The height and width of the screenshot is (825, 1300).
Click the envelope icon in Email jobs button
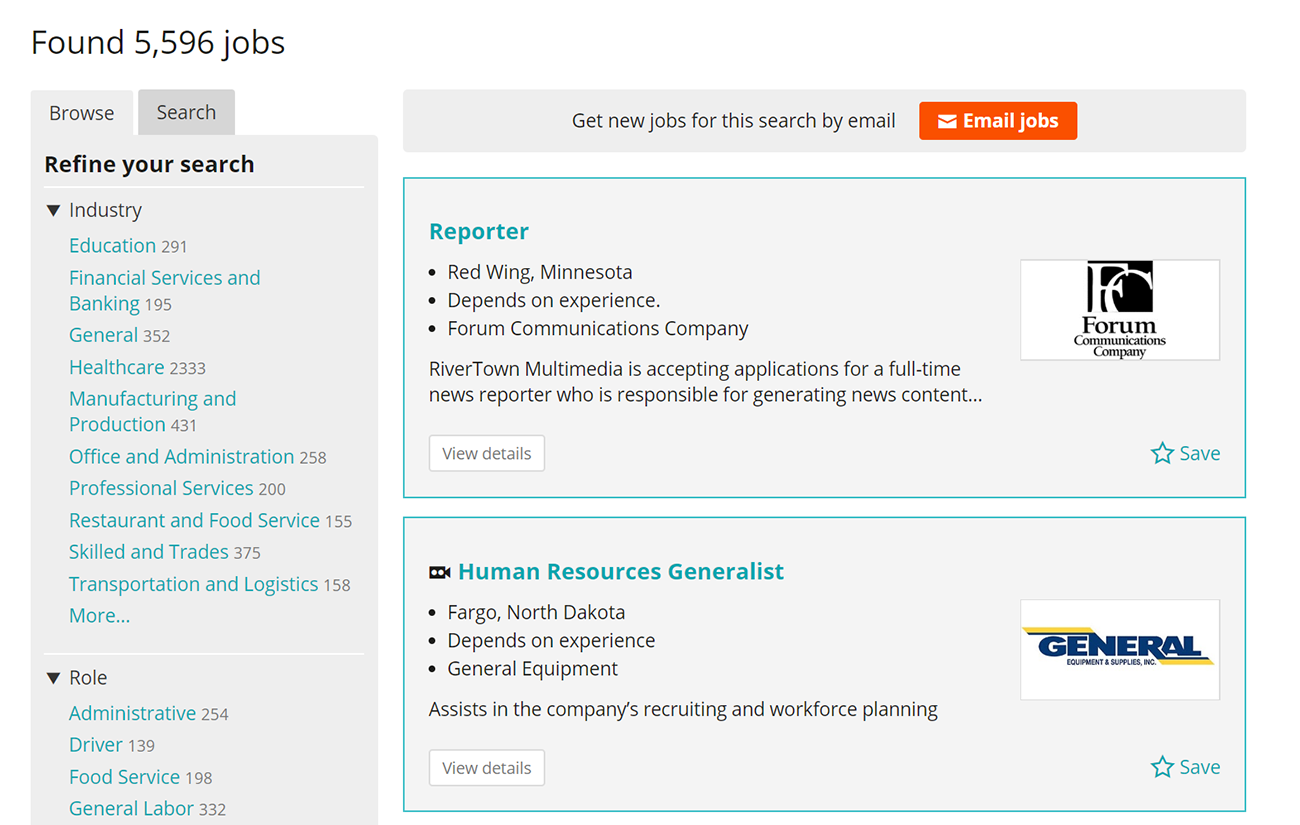pos(946,122)
